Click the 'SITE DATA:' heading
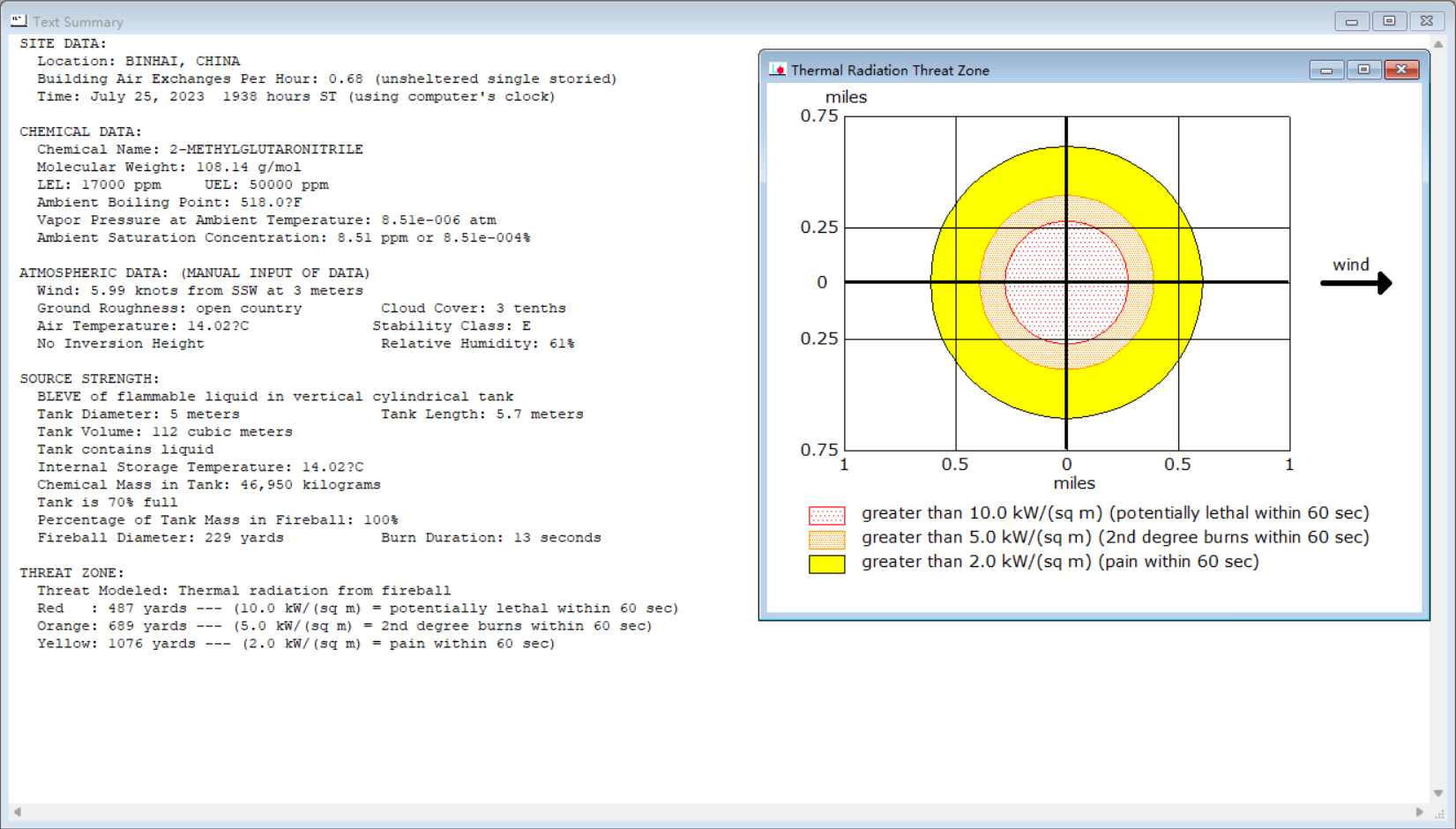Screen dimensions: 1456x829 (x=63, y=44)
